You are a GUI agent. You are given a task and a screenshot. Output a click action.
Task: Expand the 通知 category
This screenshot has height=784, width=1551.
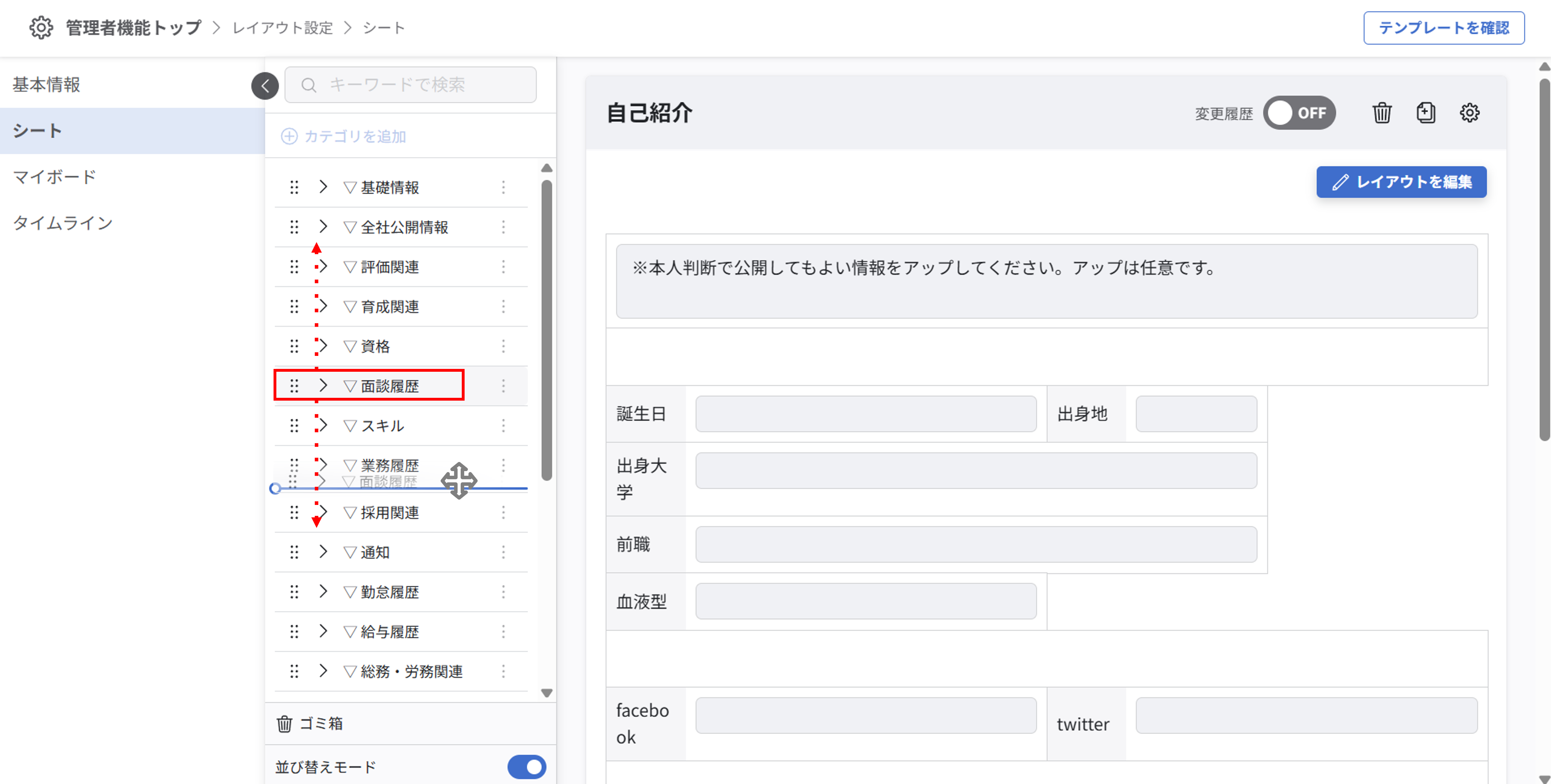click(323, 552)
